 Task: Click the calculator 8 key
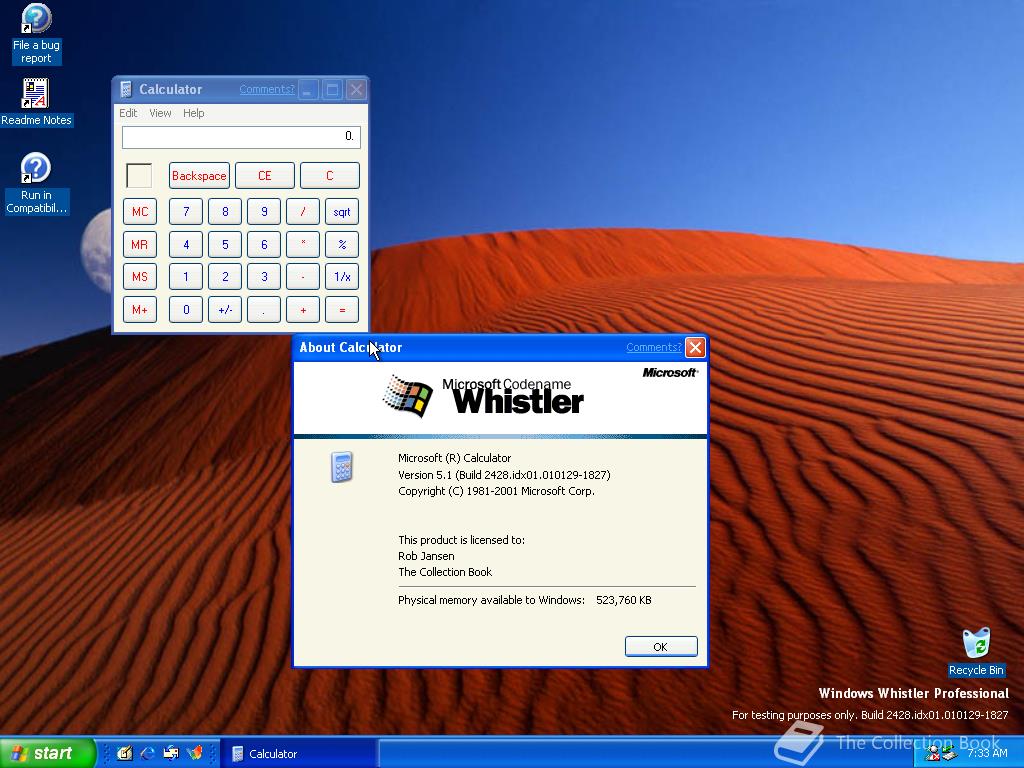tap(225, 212)
